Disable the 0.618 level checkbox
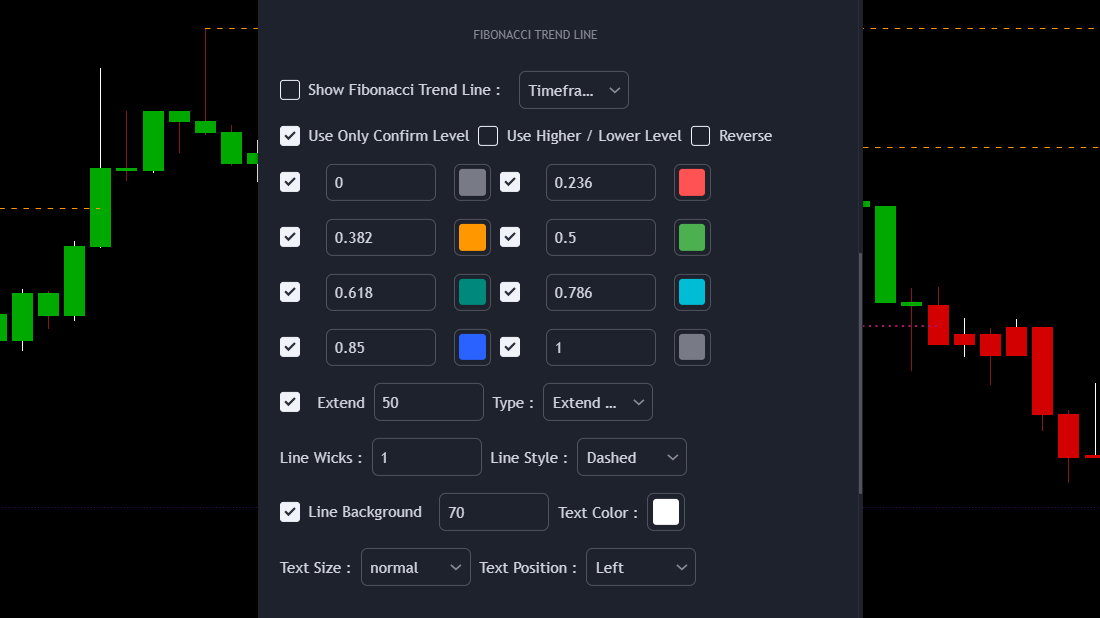This screenshot has height=618, width=1100. (290, 292)
